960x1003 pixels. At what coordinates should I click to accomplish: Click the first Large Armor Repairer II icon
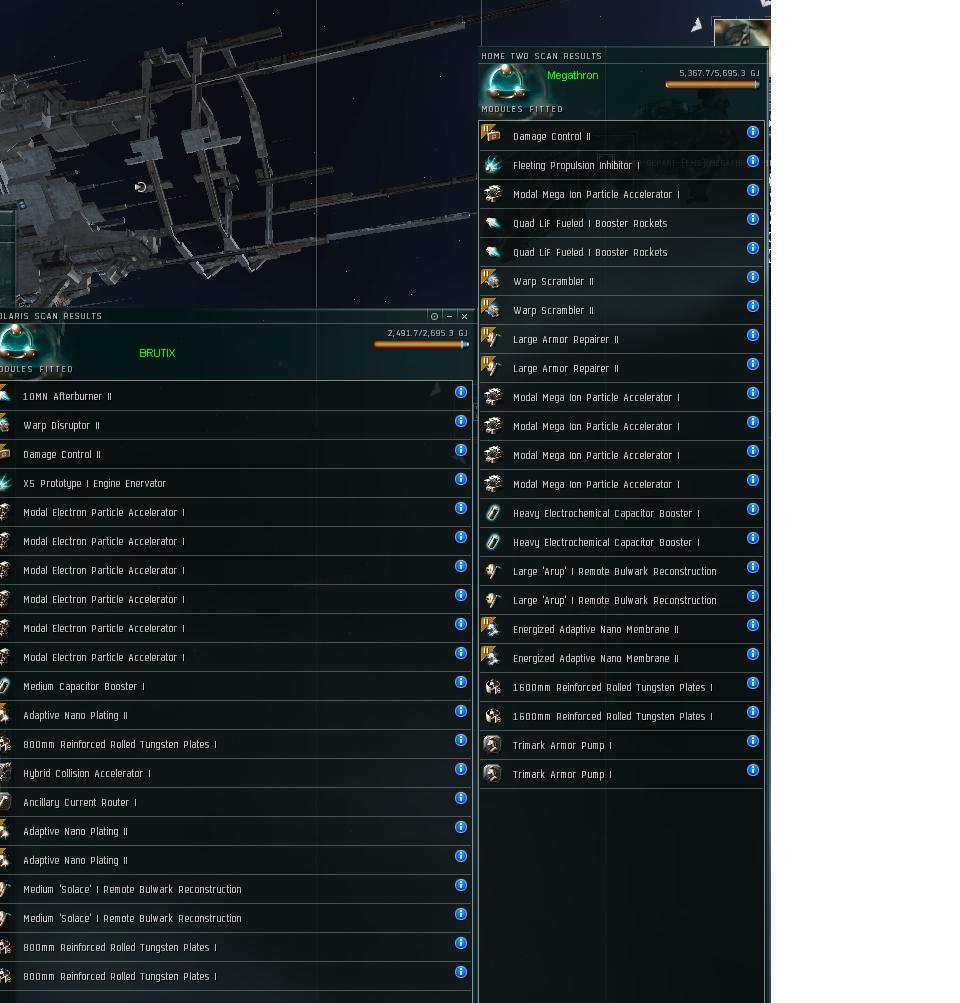pos(491,337)
